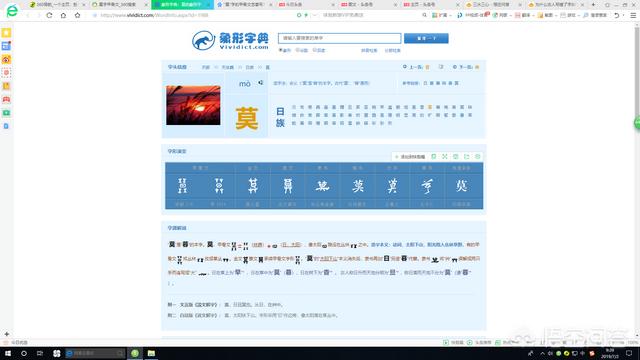Go to the previous character link

[416, 67]
